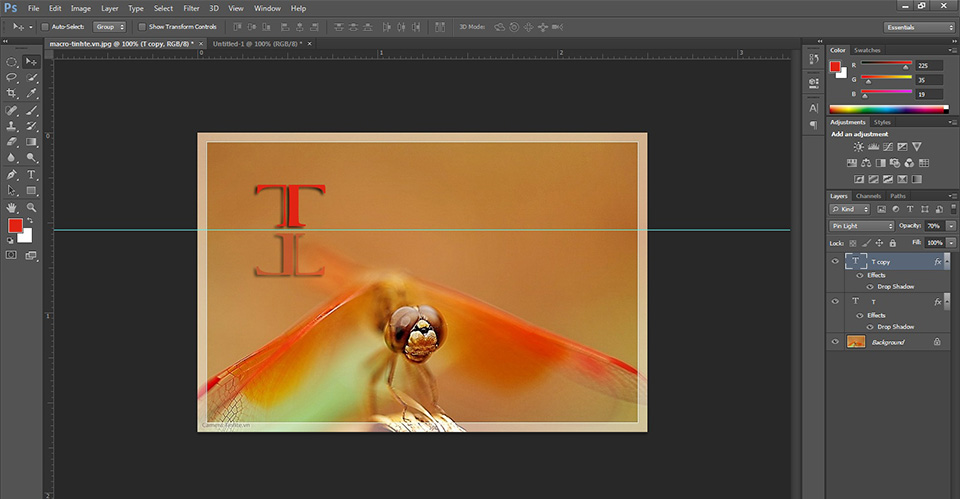Activate the Pen tool
This screenshot has width=960, height=499.
(x=12, y=174)
